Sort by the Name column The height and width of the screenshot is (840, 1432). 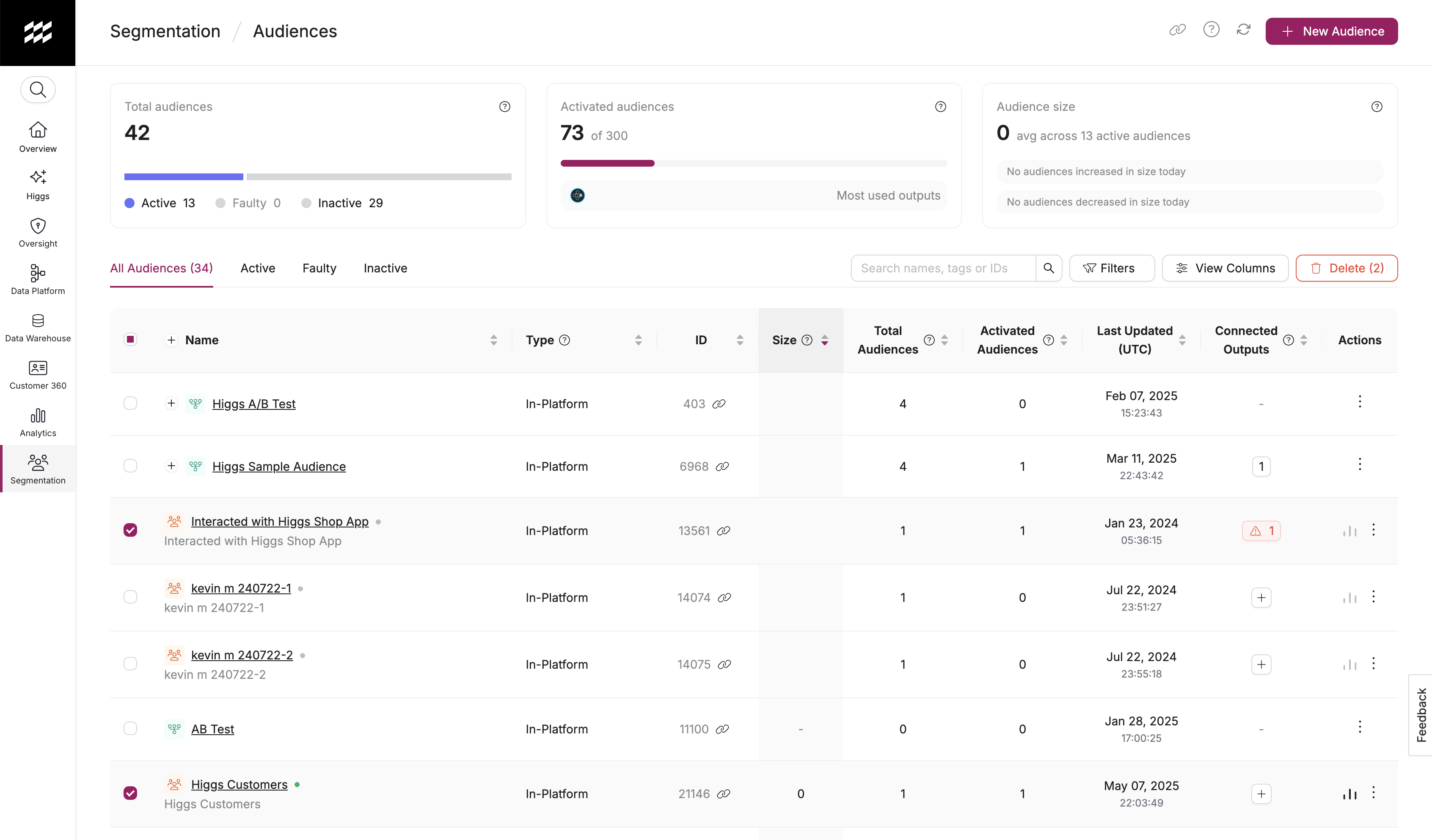tap(493, 340)
